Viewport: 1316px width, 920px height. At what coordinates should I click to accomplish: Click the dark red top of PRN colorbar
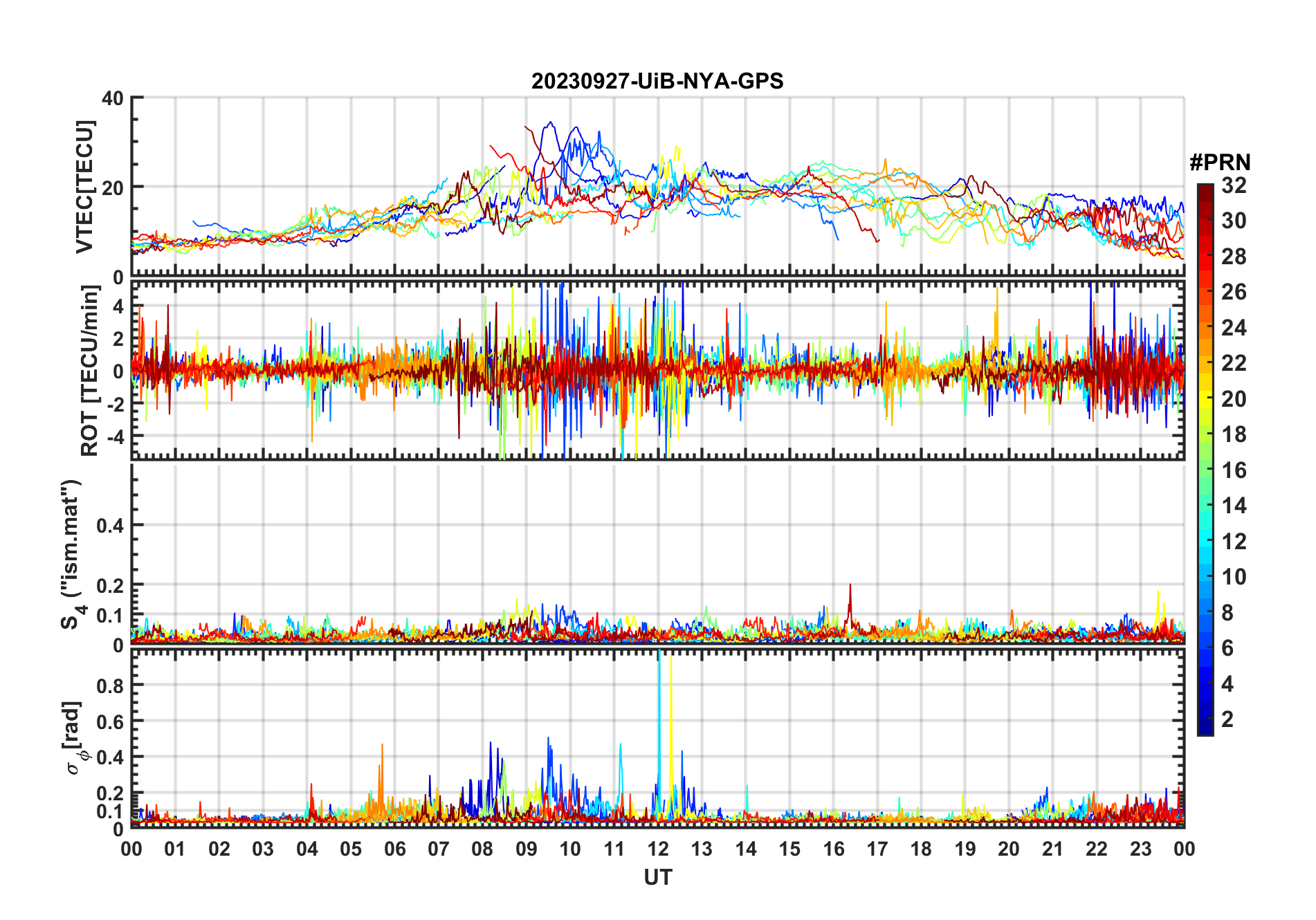click(1205, 192)
